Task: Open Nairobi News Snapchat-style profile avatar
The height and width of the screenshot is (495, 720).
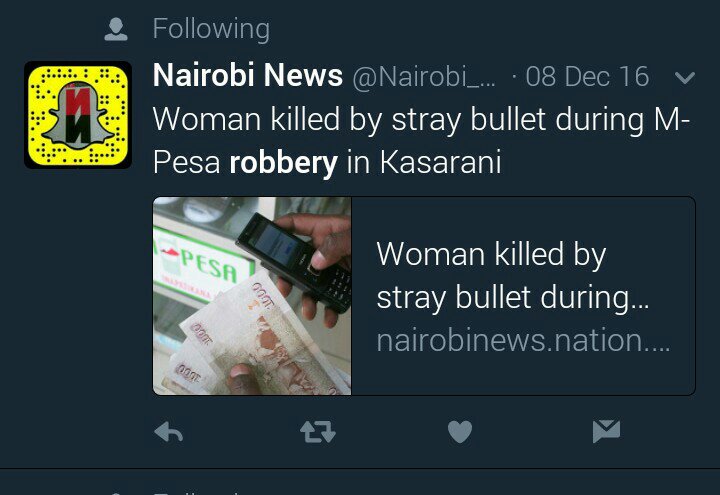Action: pos(78,115)
